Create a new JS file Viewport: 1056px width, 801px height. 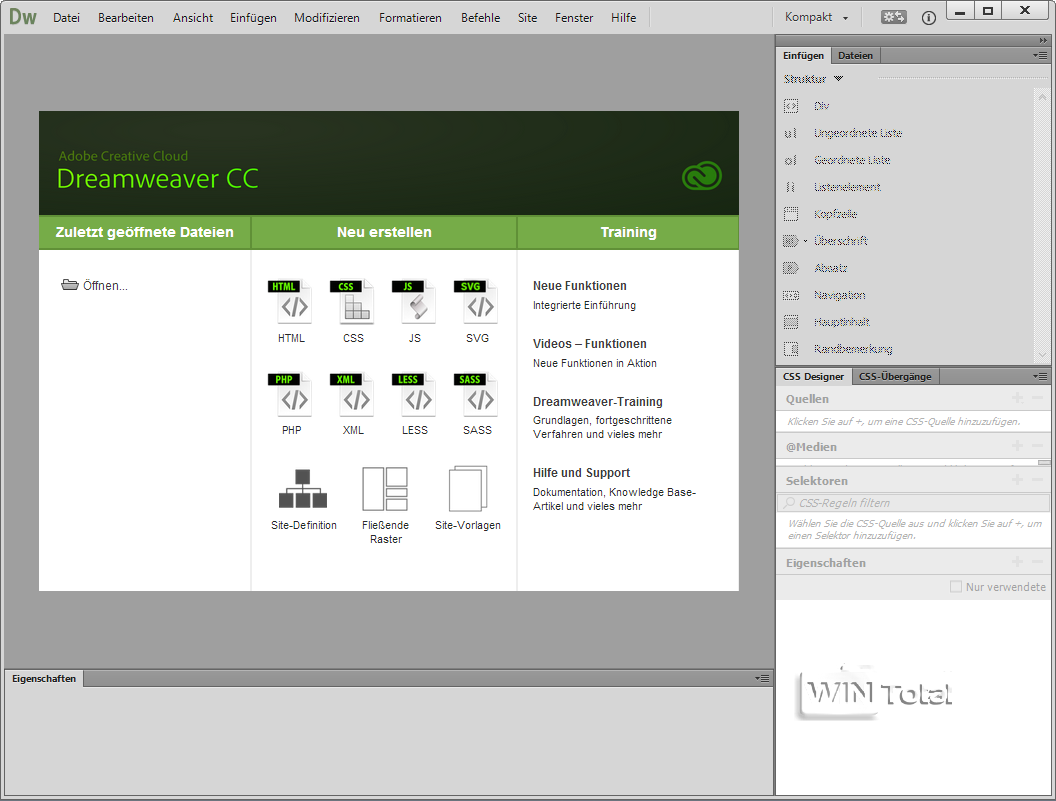click(x=415, y=303)
